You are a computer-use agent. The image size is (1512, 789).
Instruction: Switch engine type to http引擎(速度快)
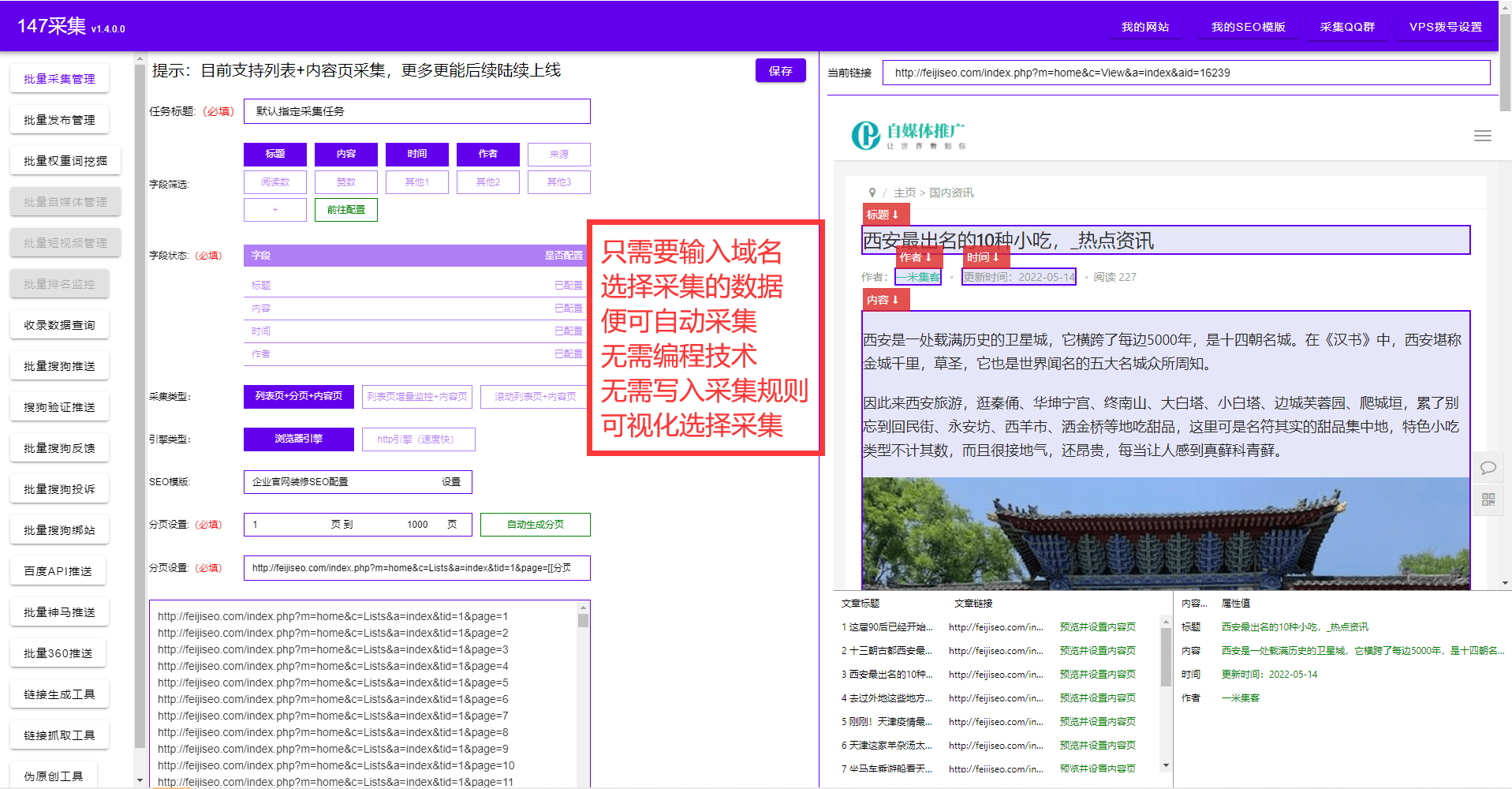pyautogui.click(x=418, y=439)
